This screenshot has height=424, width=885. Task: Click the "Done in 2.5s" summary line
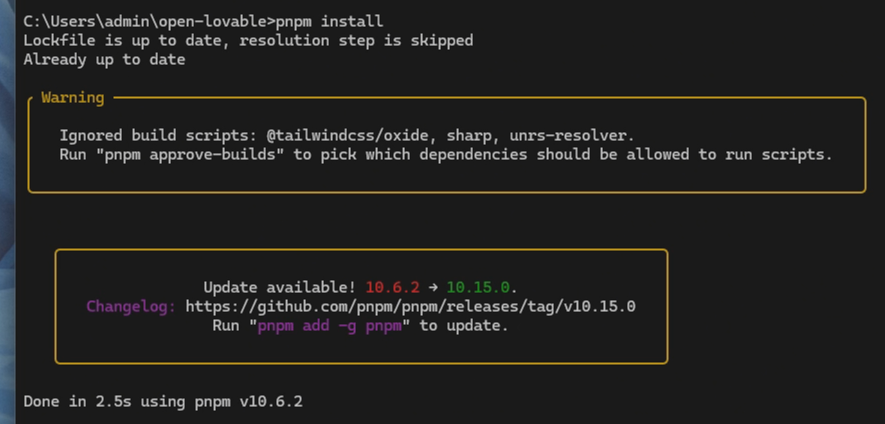point(163,401)
